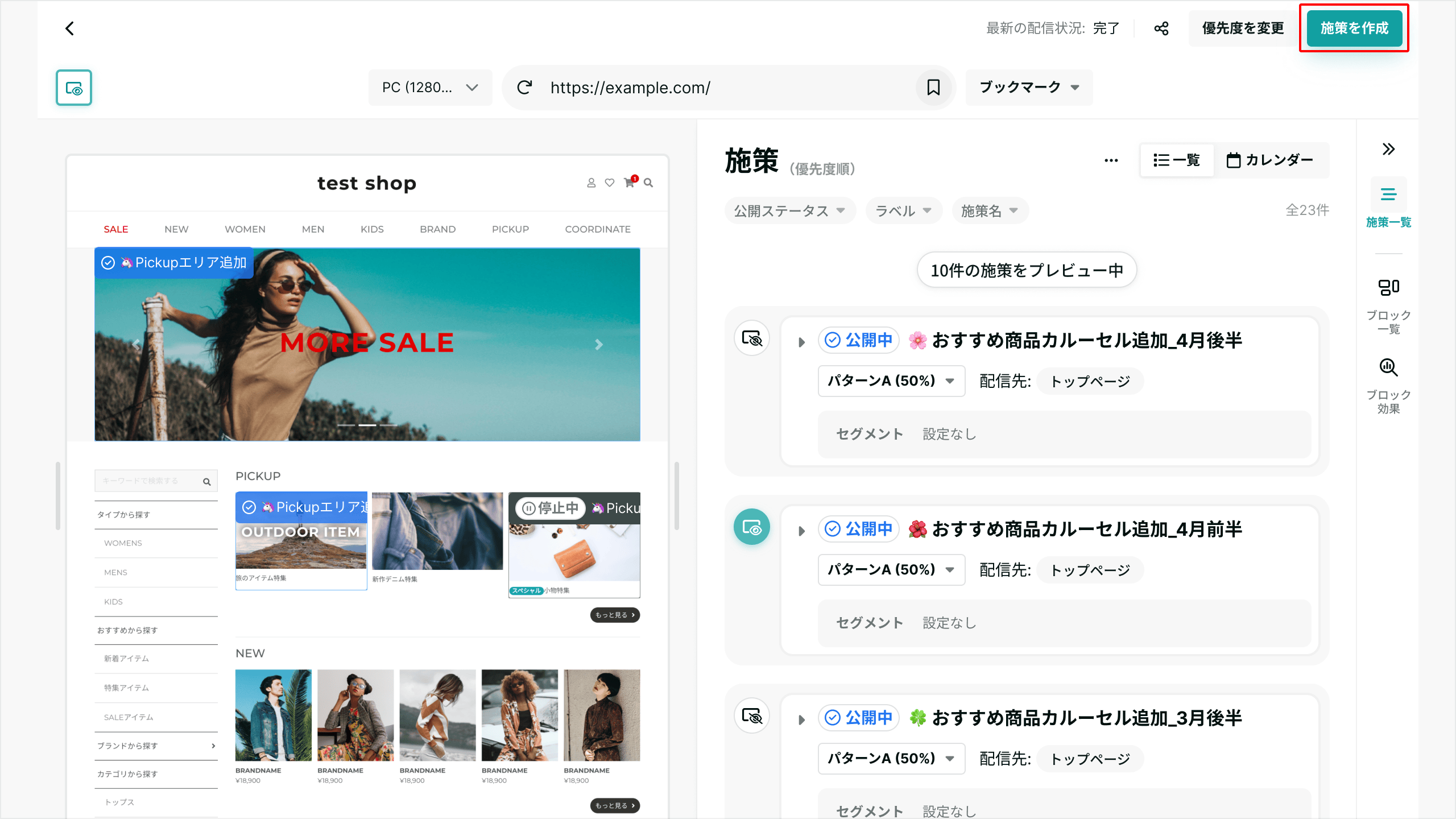Click 10件の施策をプレビュー中 pill

tap(1027, 270)
